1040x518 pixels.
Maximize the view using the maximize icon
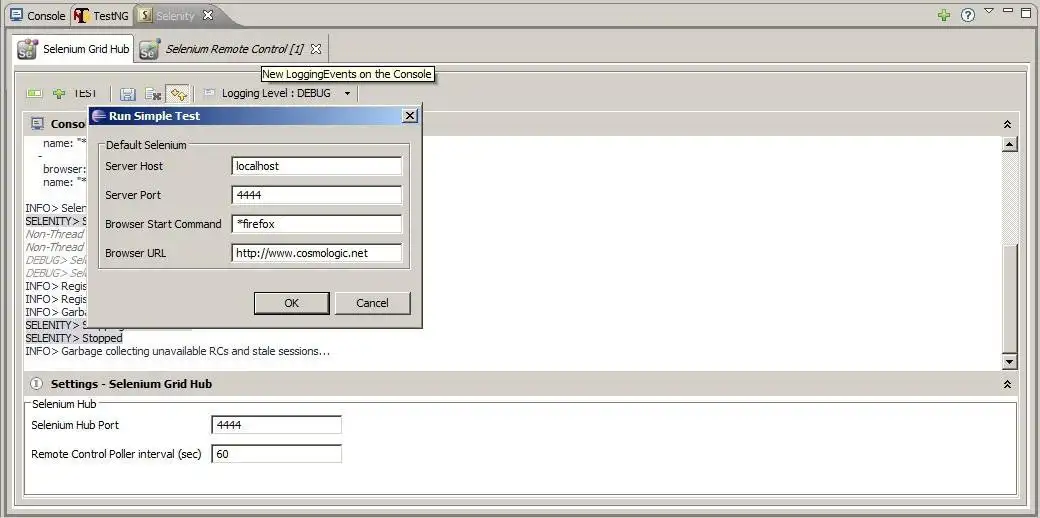[1025, 11]
